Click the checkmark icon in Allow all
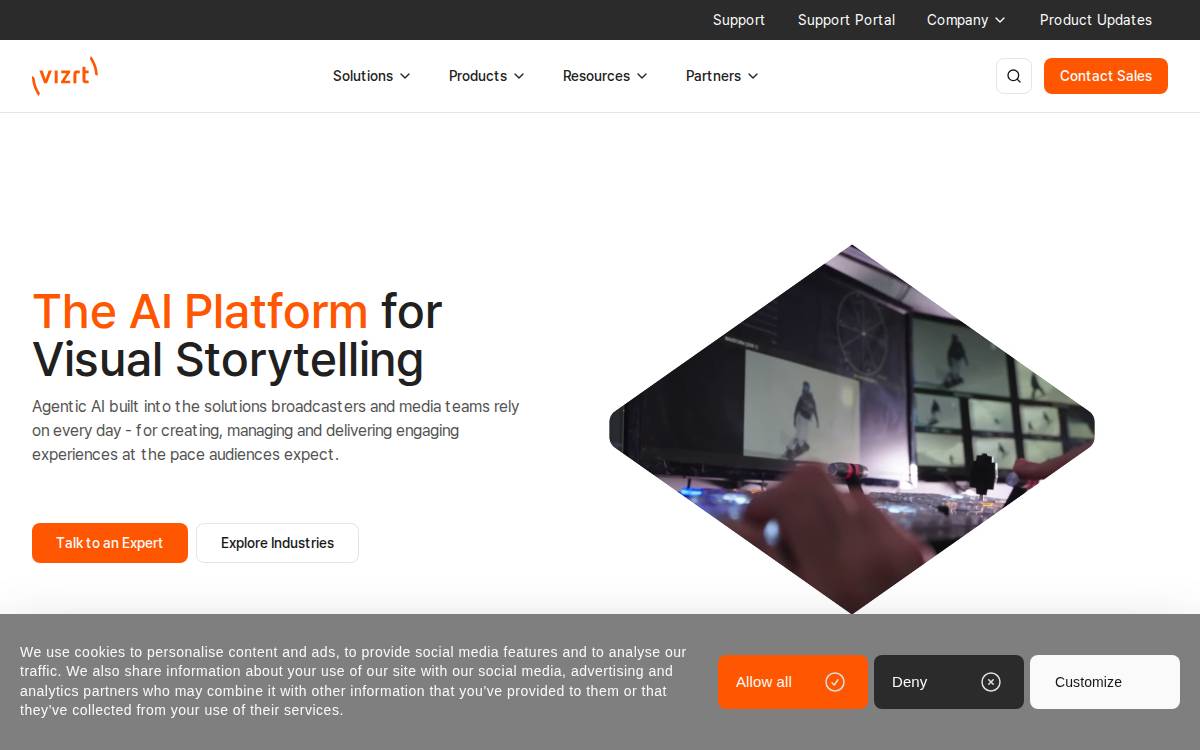This screenshot has width=1200, height=750. pos(835,682)
